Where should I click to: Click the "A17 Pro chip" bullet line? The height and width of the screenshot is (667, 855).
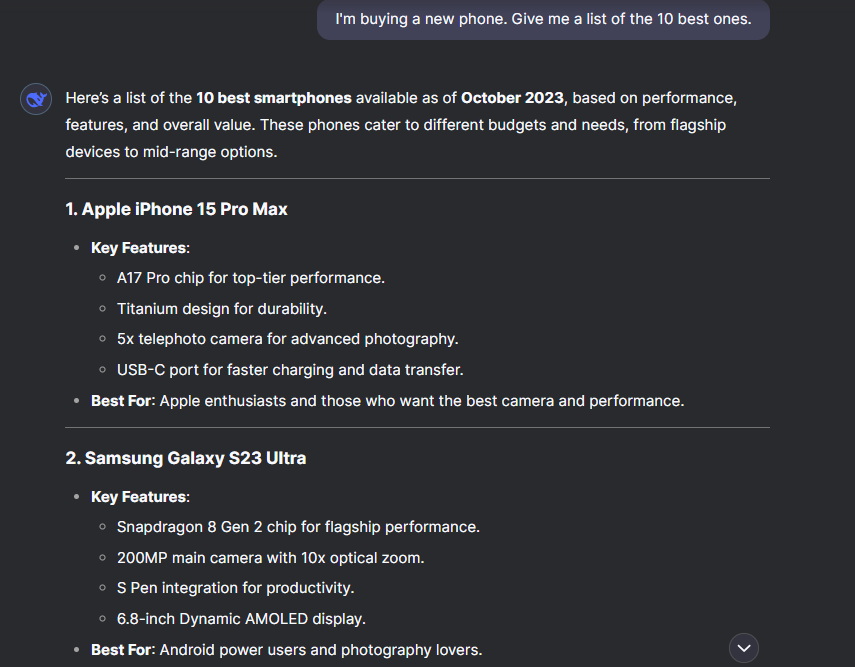click(250, 277)
